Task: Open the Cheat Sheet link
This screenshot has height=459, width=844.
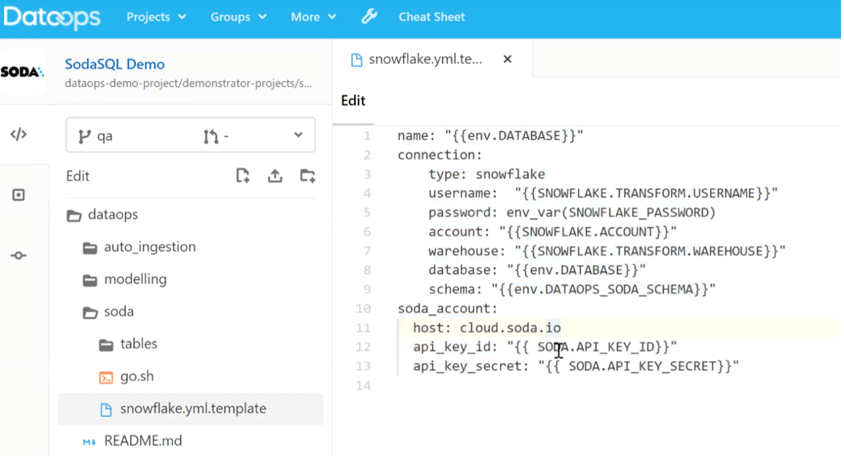Action: click(x=432, y=17)
